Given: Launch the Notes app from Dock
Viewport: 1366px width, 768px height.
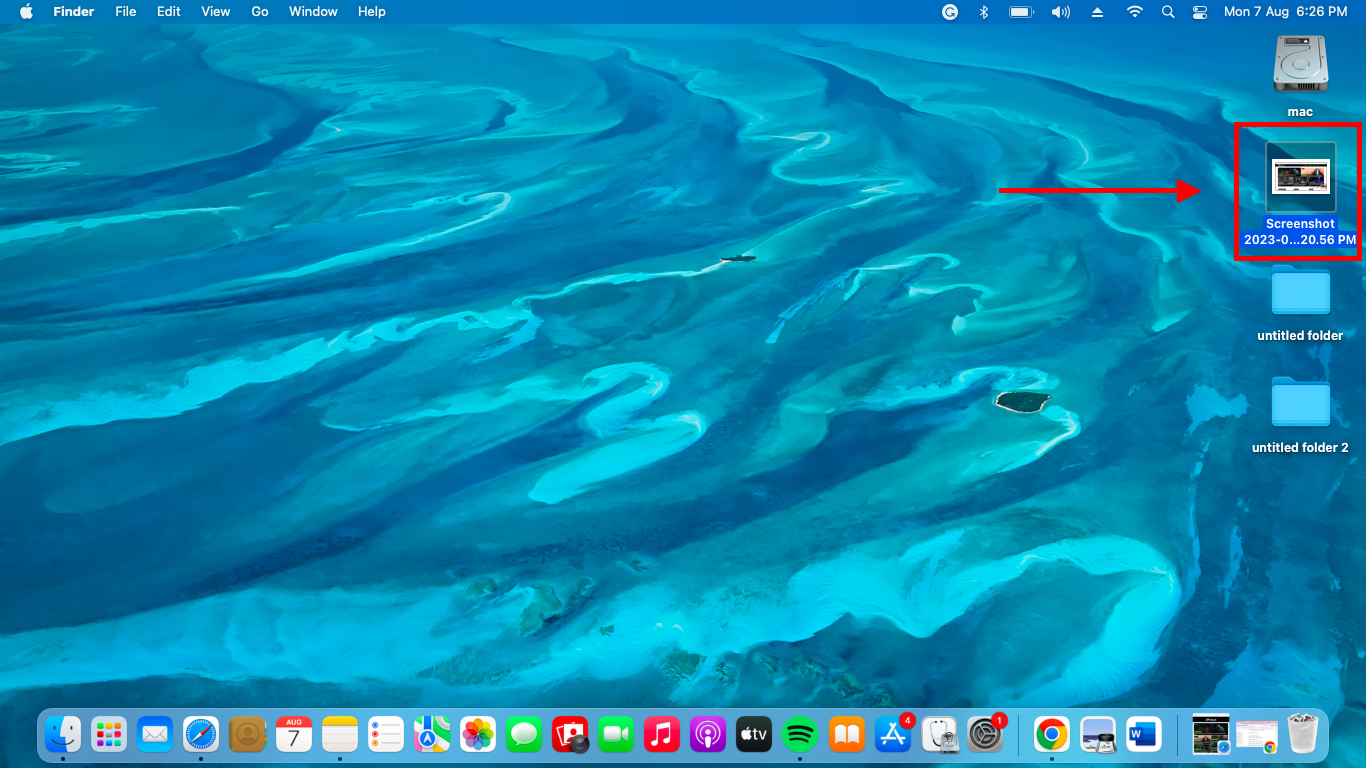Looking at the screenshot, I should click(x=340, y=735).
